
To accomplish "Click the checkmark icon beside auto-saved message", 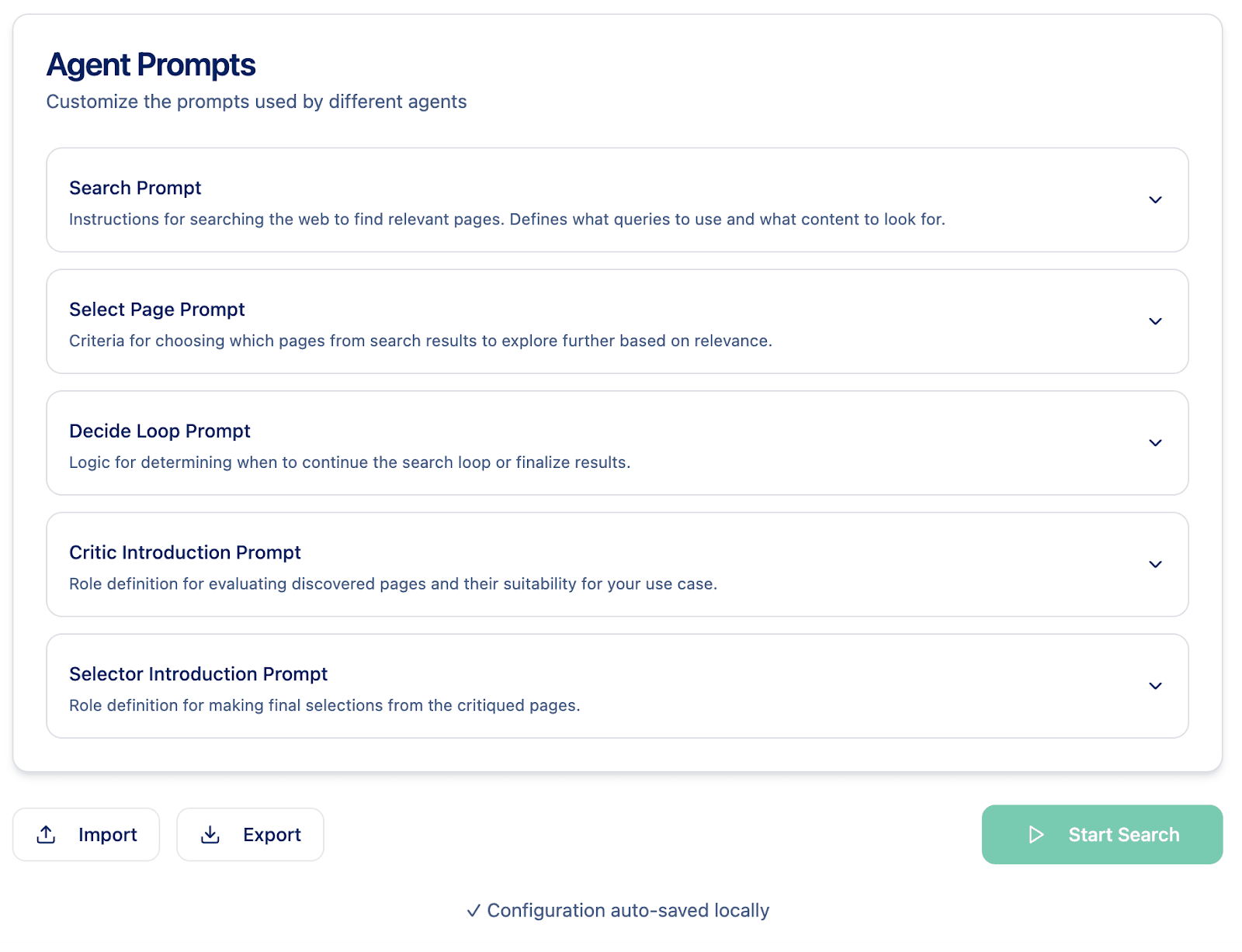I will (474, 911).
